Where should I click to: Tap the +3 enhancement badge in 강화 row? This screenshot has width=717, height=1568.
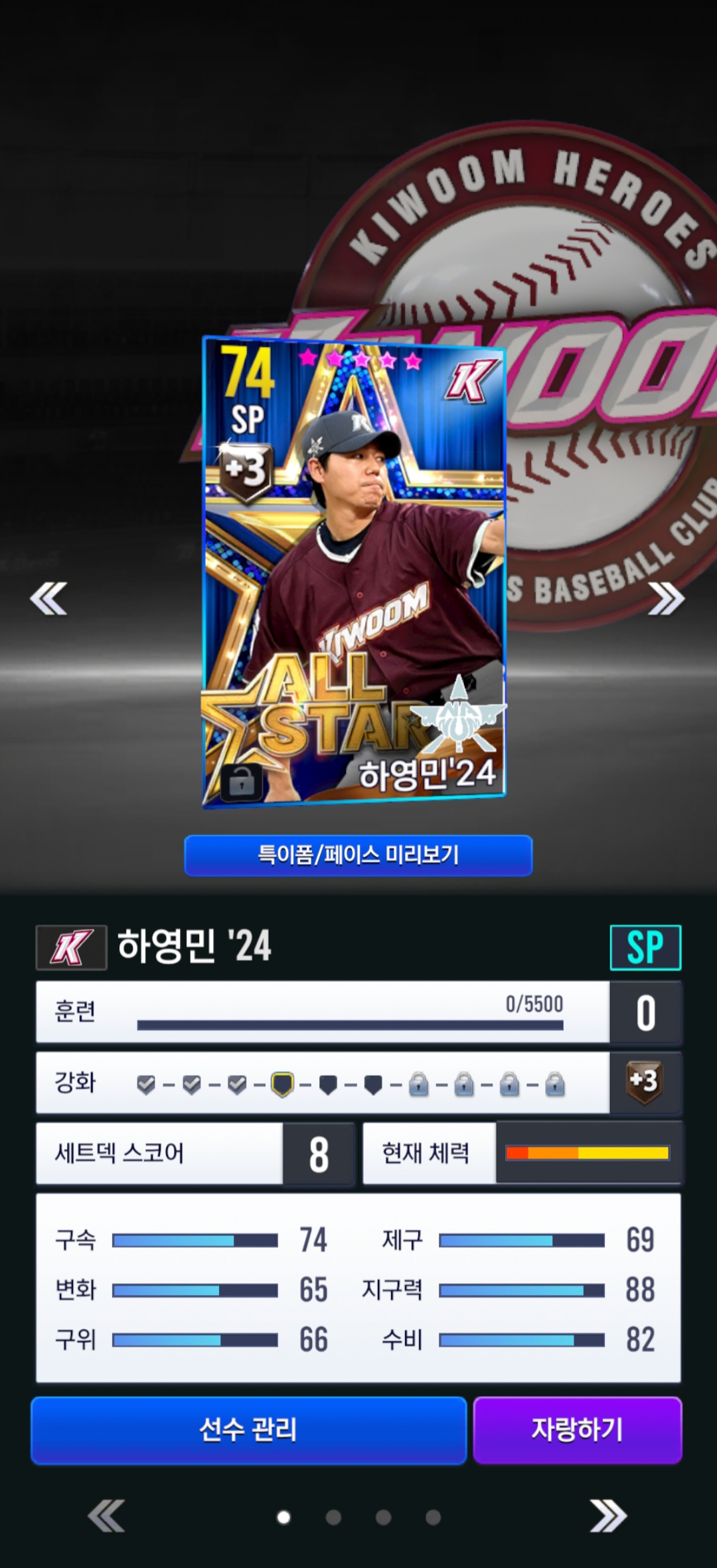pyautogui.click(x=644, y=1082)
